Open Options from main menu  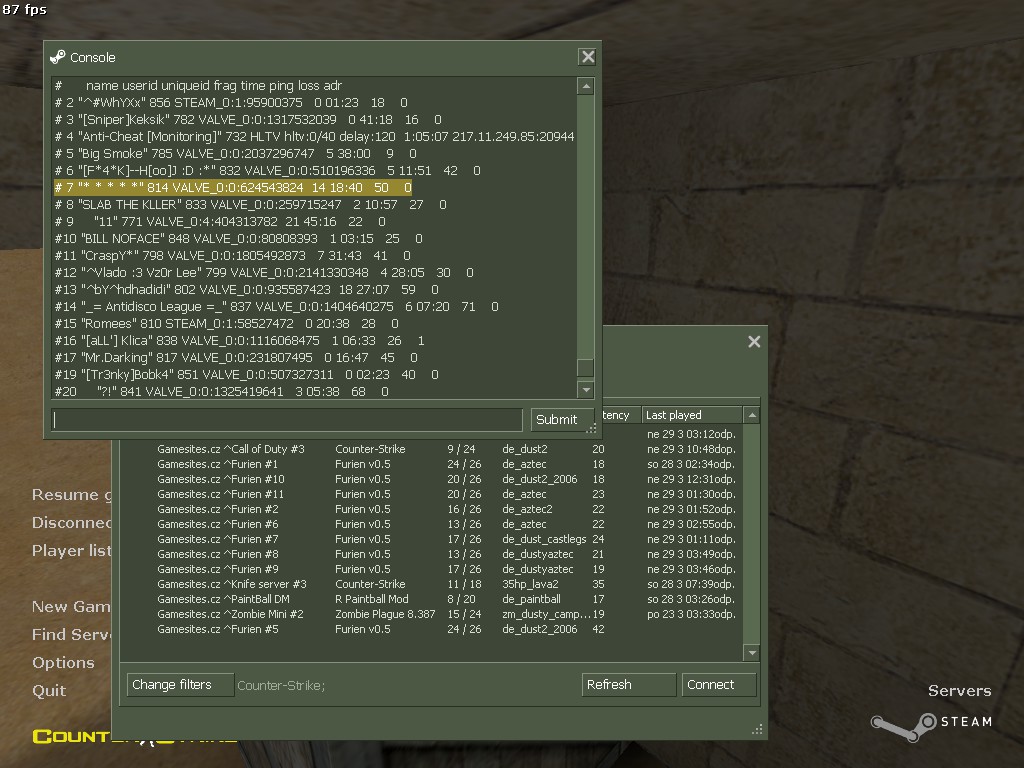63,662
